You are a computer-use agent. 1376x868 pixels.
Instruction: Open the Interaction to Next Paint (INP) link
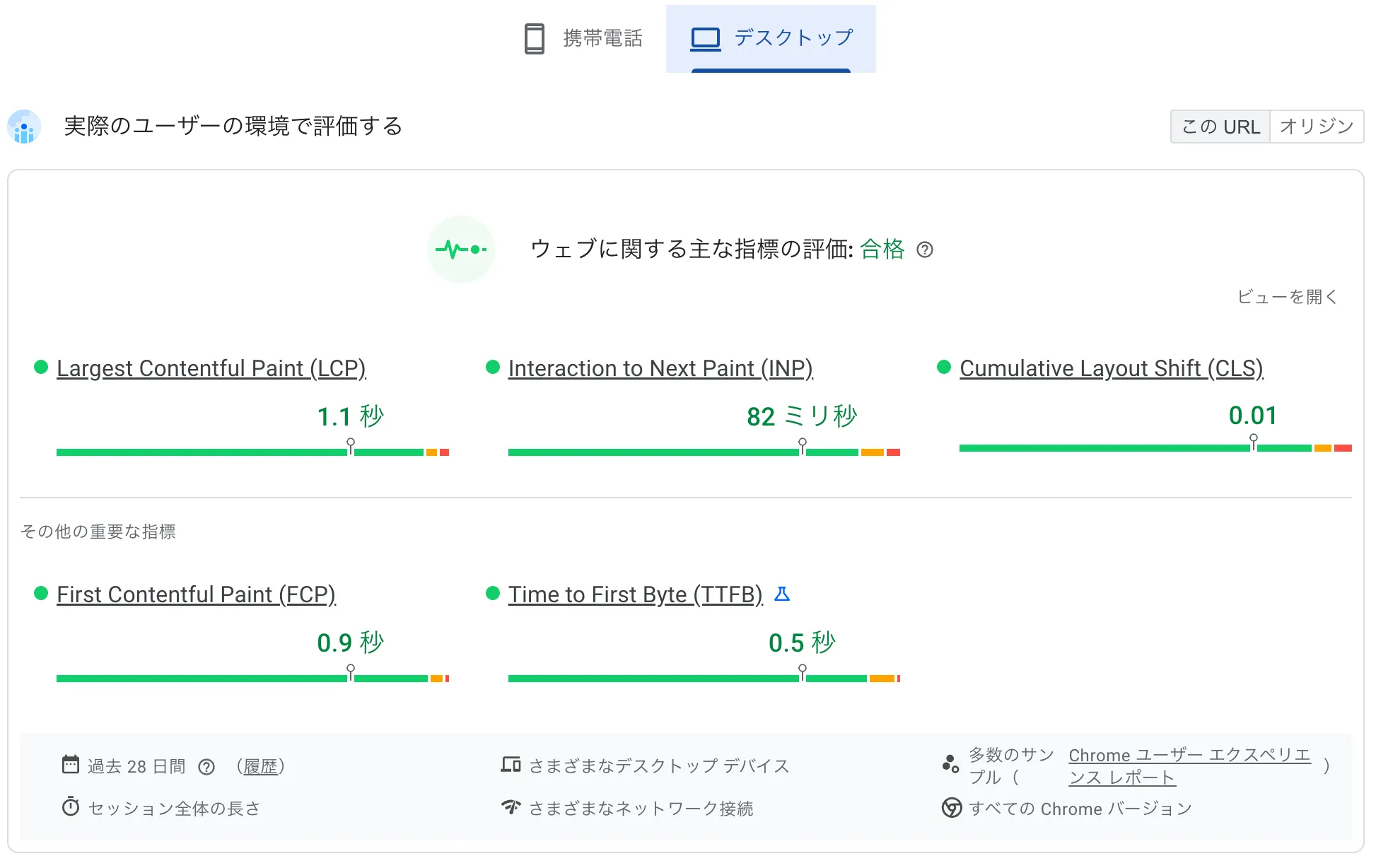[660, 368]
